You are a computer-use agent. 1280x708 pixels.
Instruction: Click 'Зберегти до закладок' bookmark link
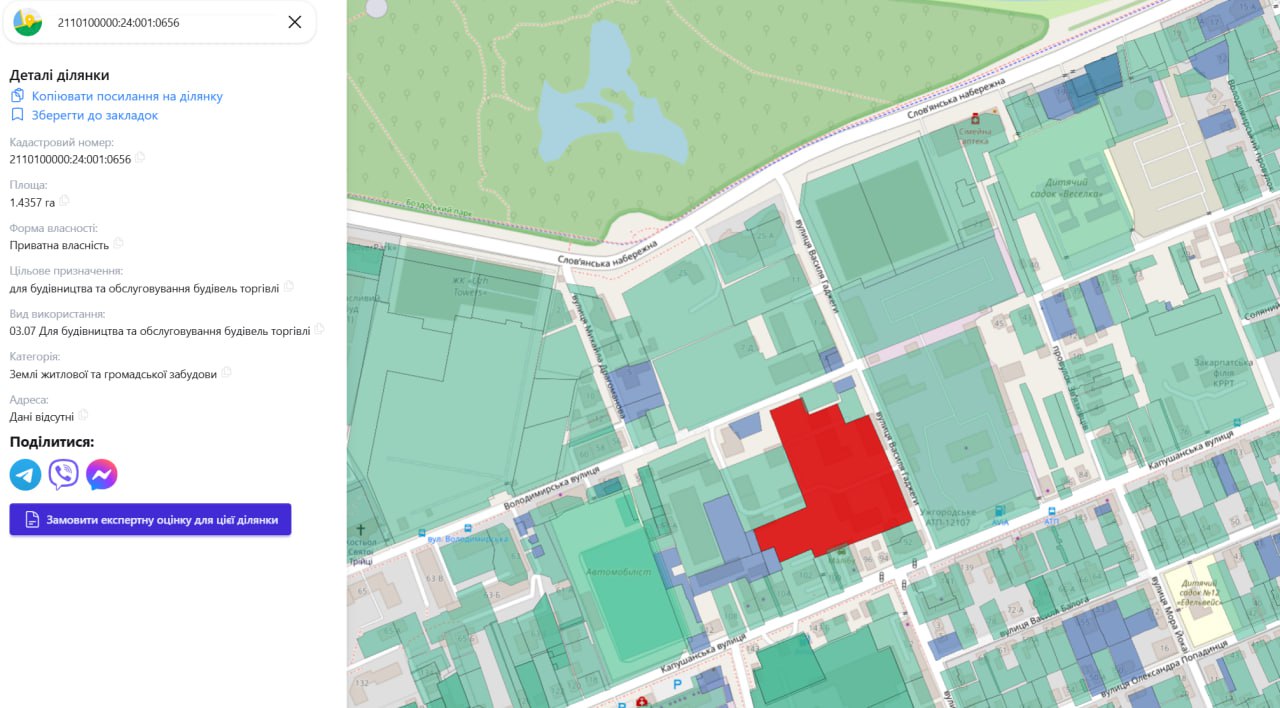tap(95, 115)
